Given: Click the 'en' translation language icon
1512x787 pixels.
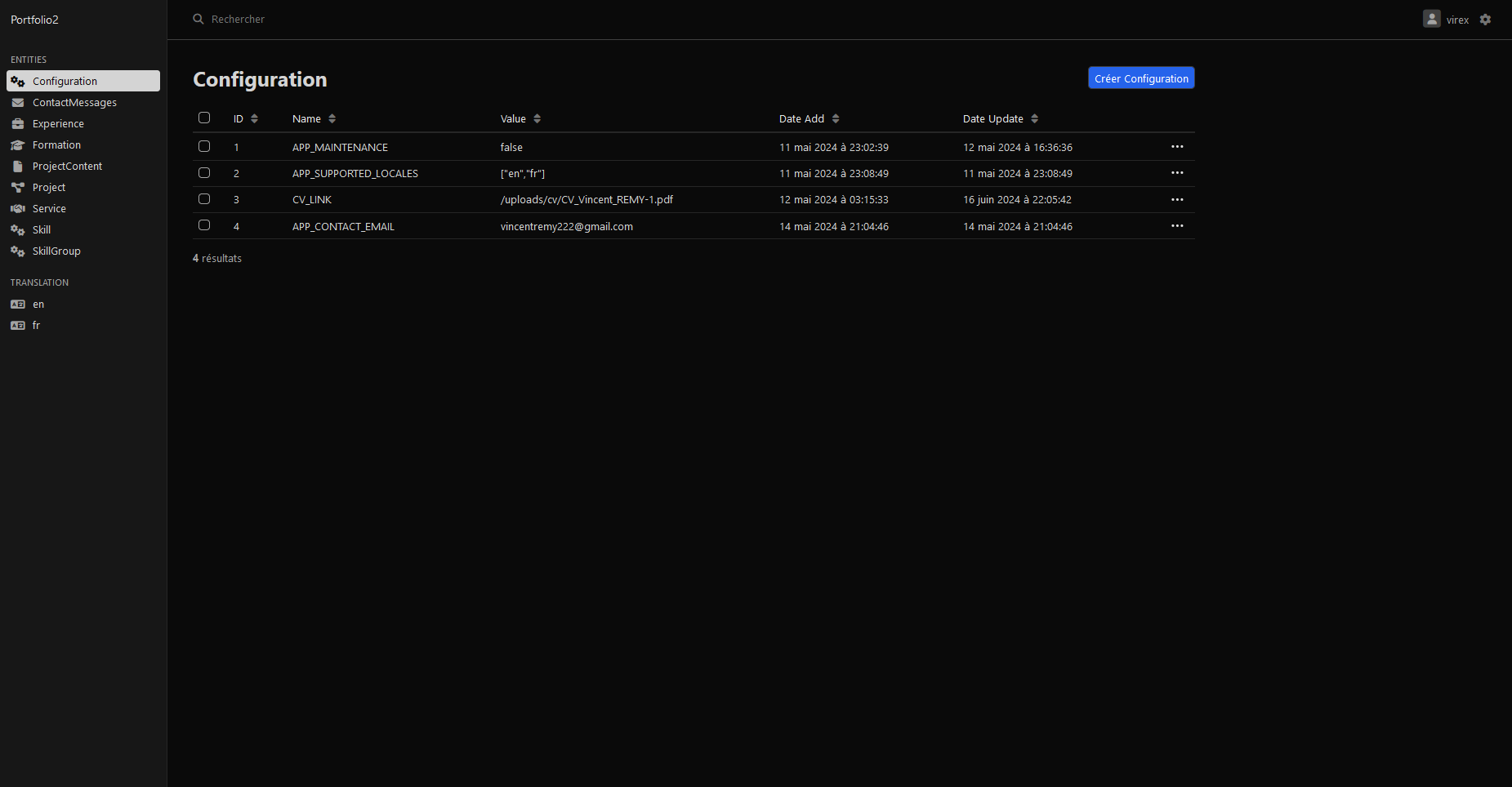Looking at the screenshot, I should [18, 305].
